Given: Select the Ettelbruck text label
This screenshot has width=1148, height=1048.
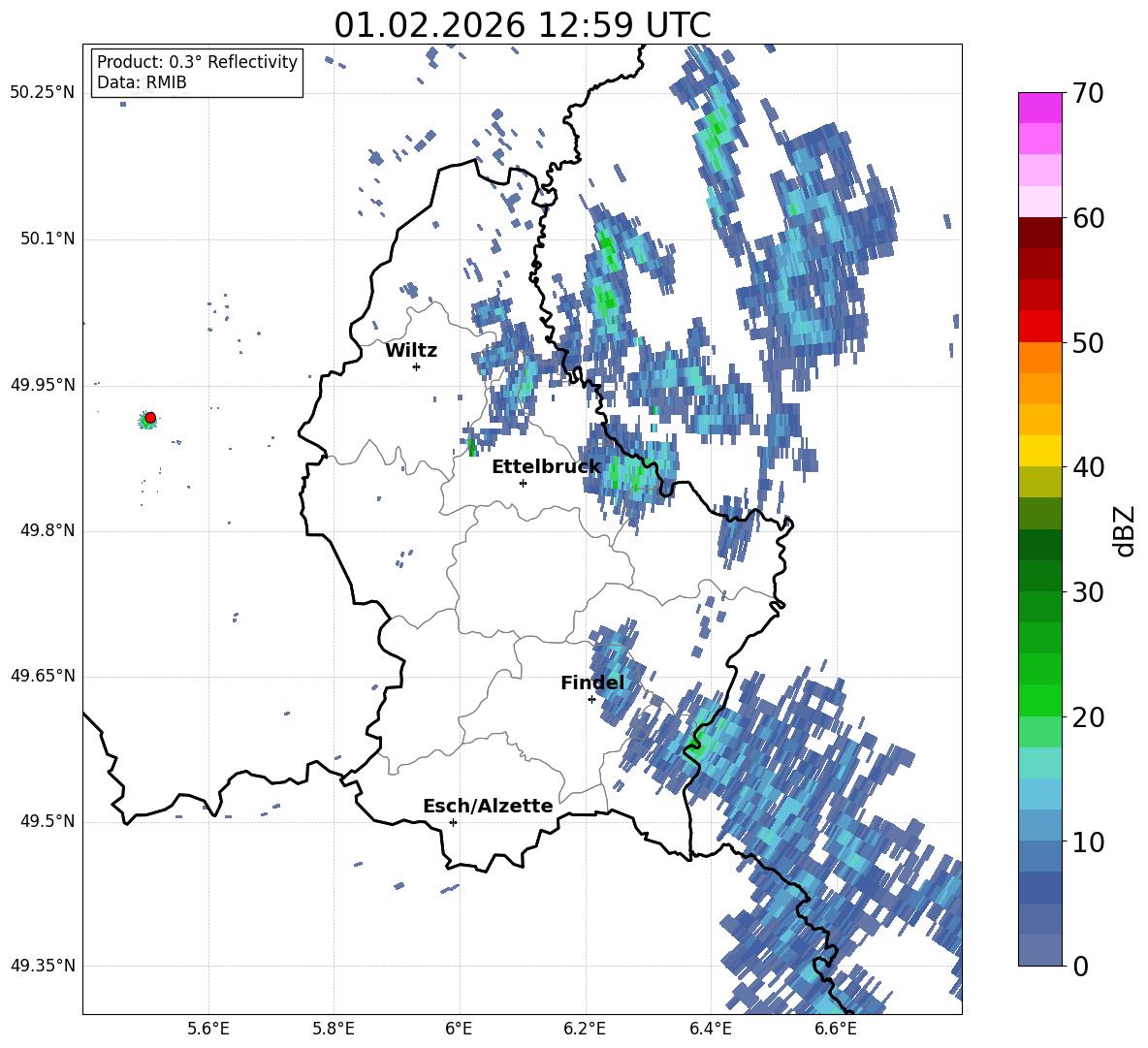Looking at the screenshot, I should 545,466.
